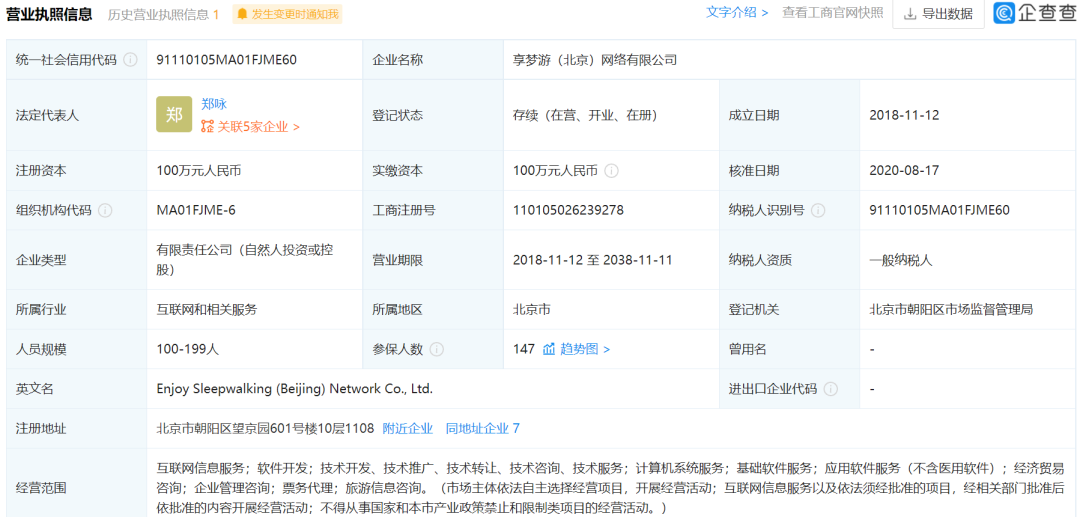Click 营业期限 2018-11-12 至 2038-11-11
Screen dimensions: 1080x517
pos(592,260)
